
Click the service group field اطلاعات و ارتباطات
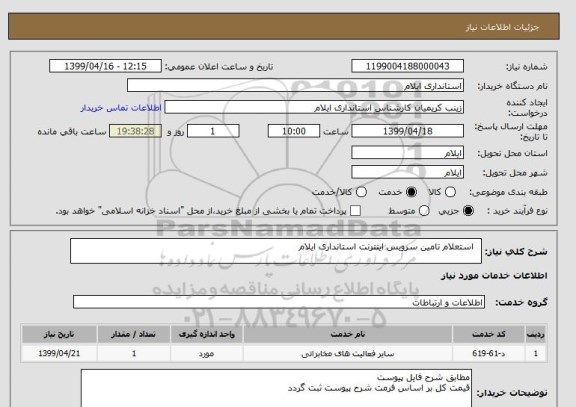pyautogui.click(x=279, y=302)
